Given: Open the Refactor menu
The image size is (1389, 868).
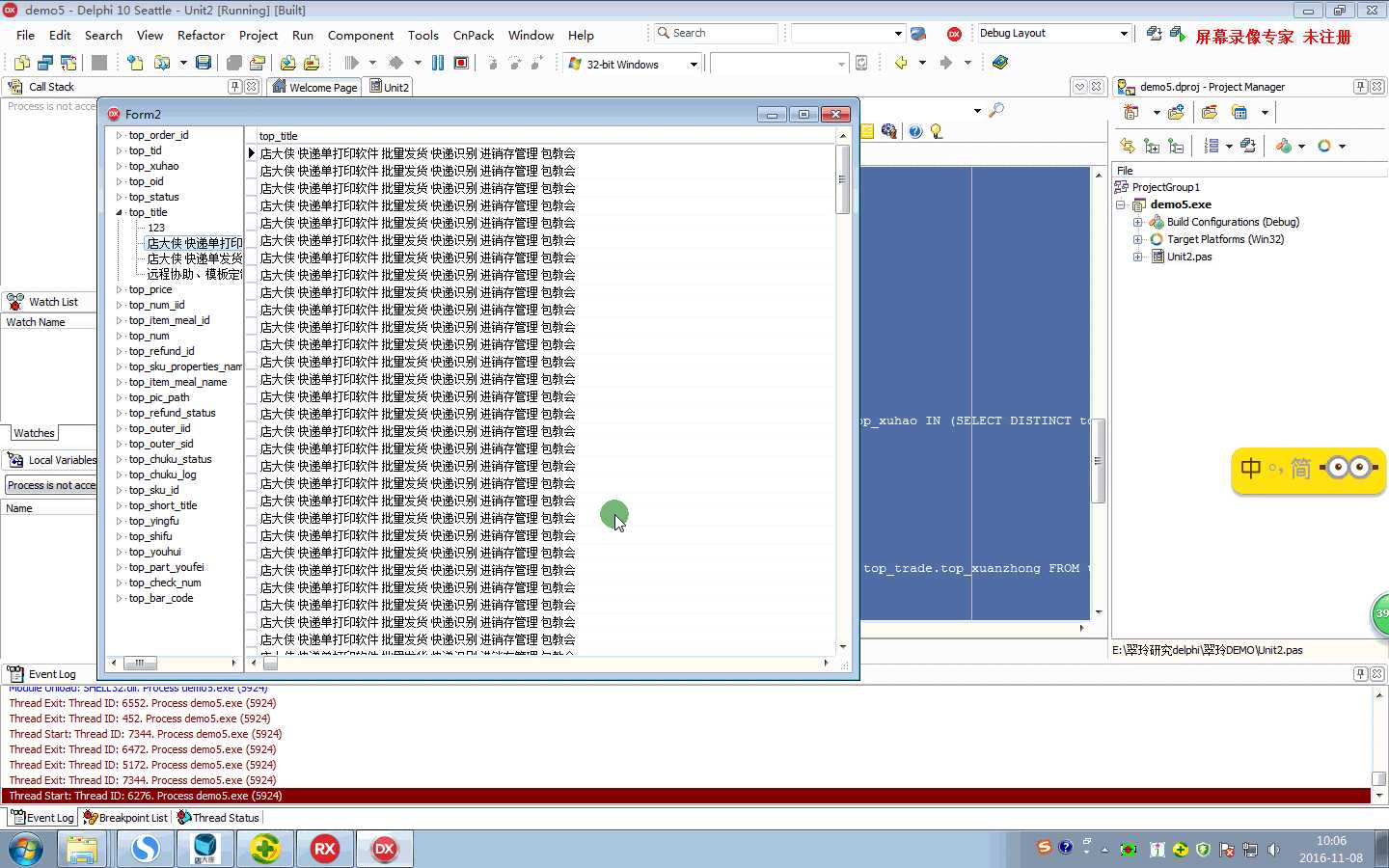Looking at the screenshot, I should click(x=201, y=35).
